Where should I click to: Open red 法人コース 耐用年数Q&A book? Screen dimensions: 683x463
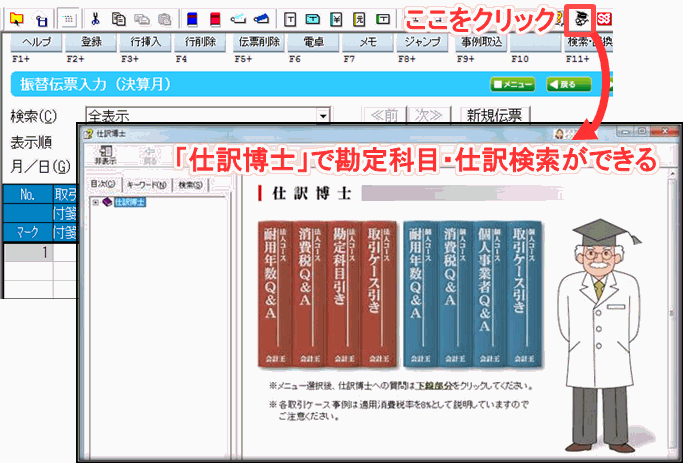(275, 294)
